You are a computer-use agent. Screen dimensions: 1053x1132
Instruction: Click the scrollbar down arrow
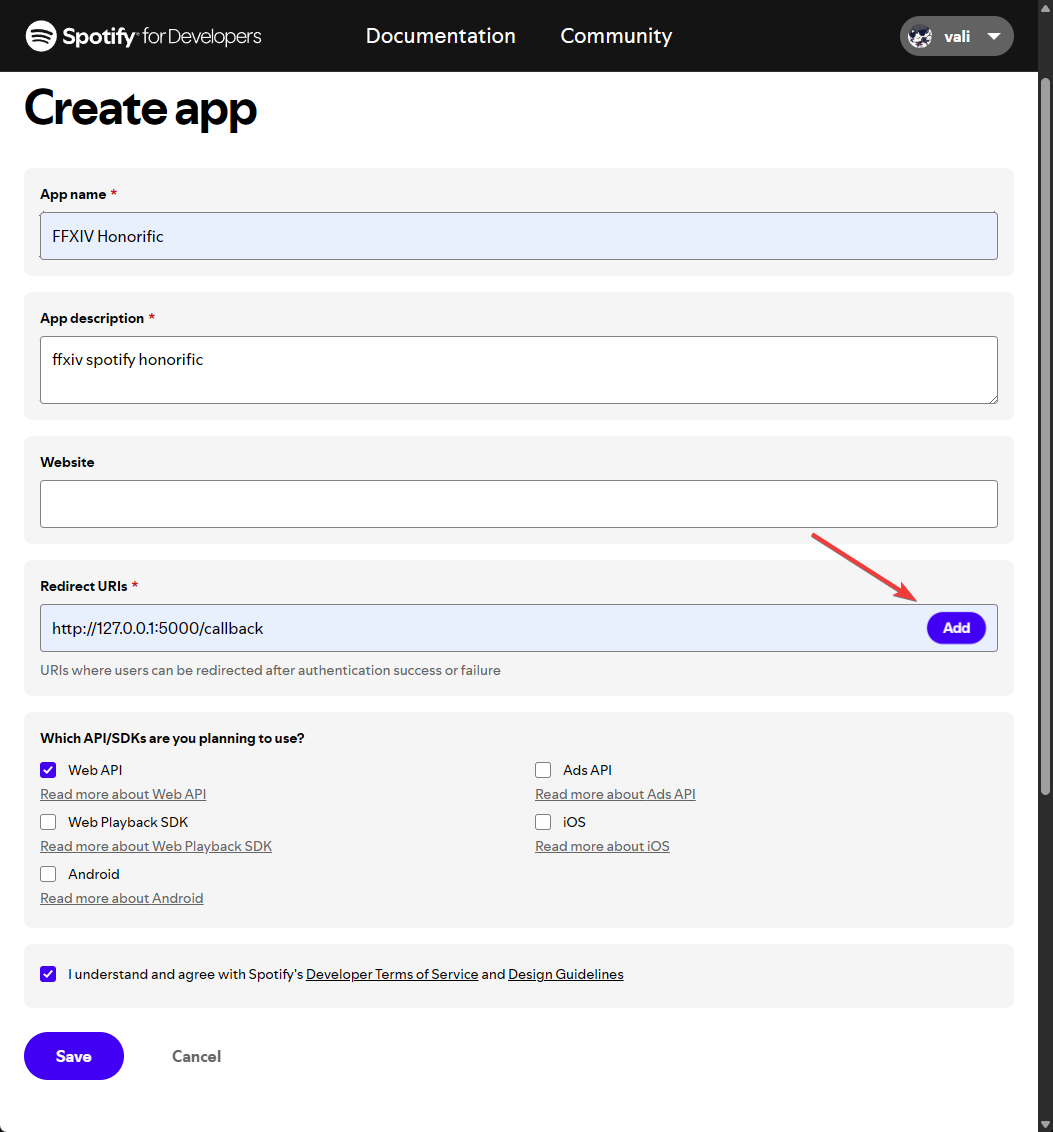[1045, 1124]
